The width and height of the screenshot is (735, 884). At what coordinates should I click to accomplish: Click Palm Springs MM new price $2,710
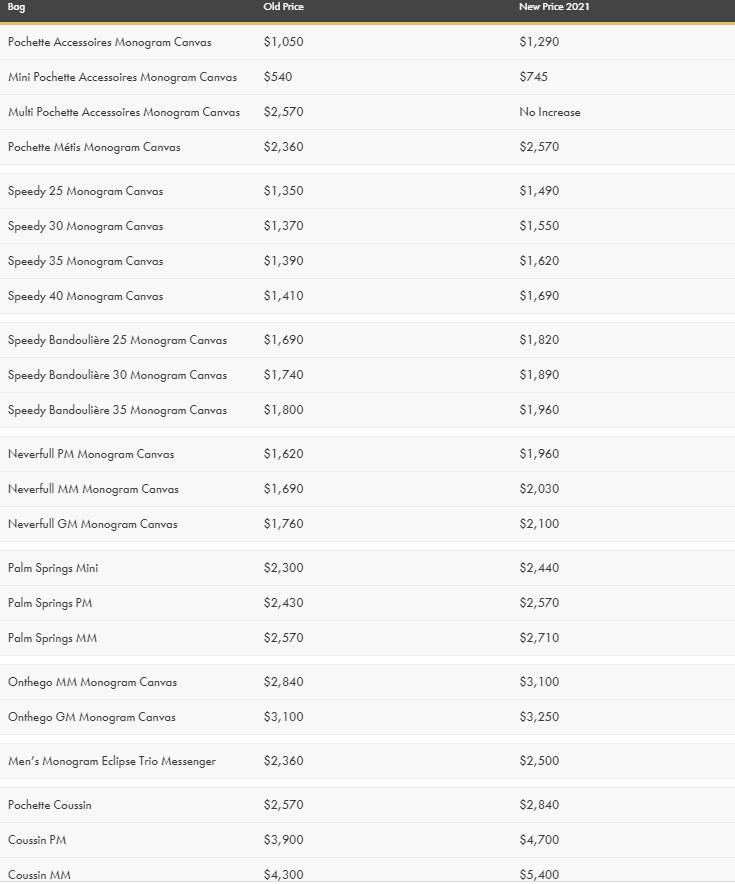click(x=539, y=638)
